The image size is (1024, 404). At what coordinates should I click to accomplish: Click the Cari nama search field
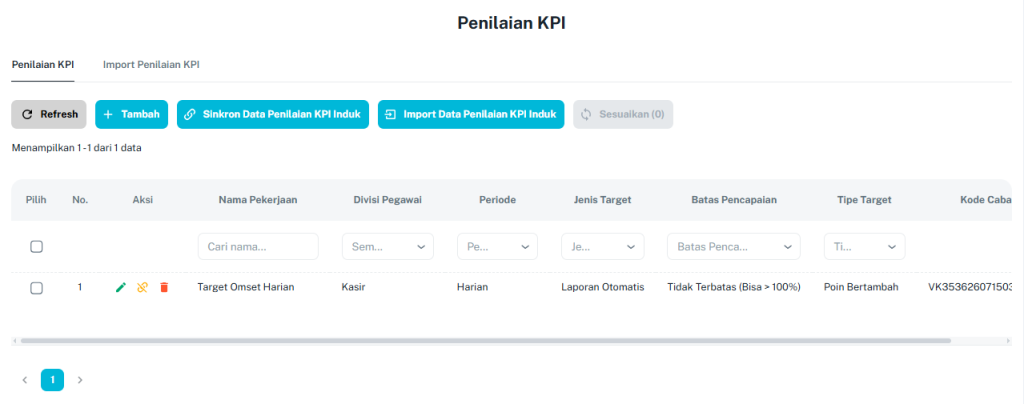pos(258,247)
